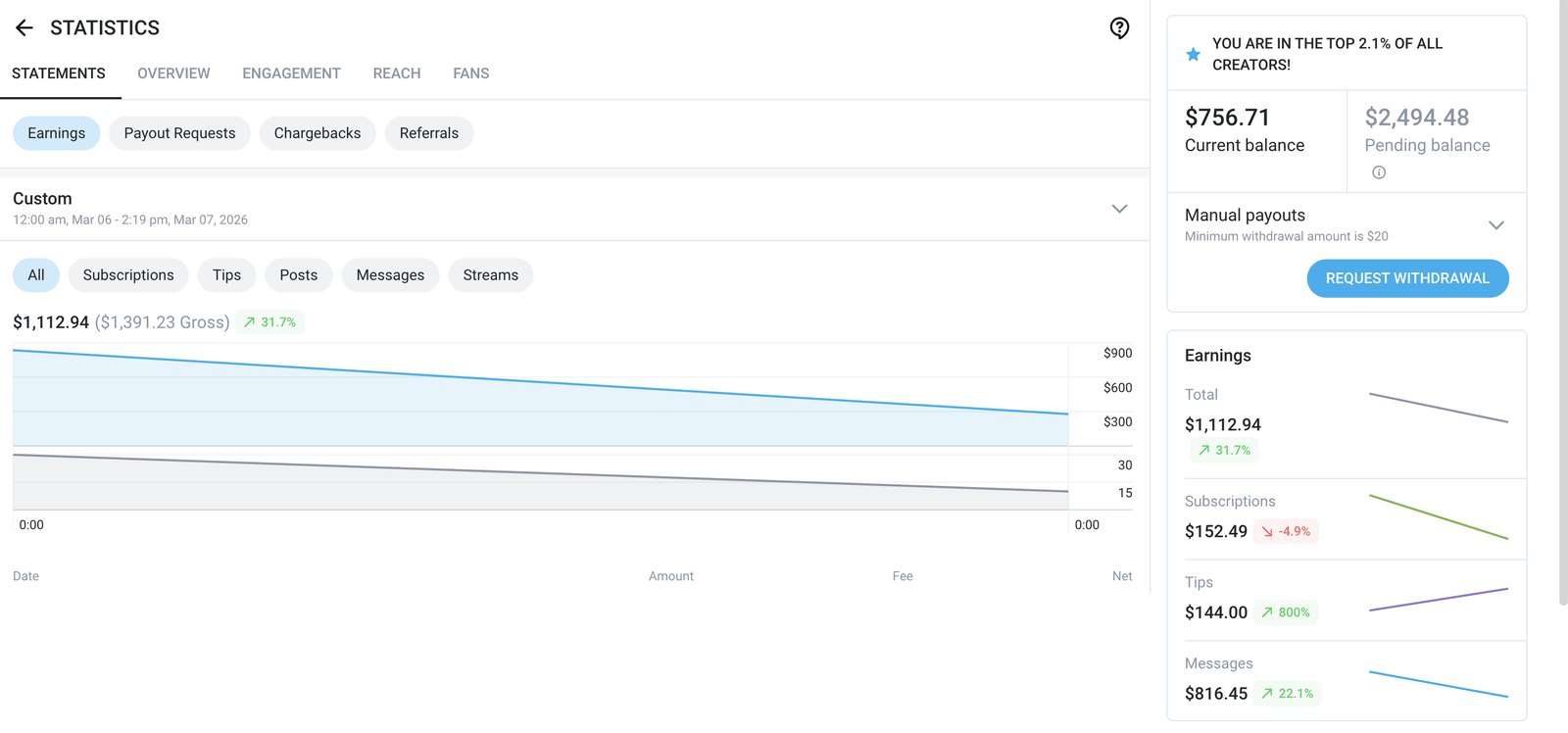Switch to the ENGAGEMENT tab

pos(291,73)
